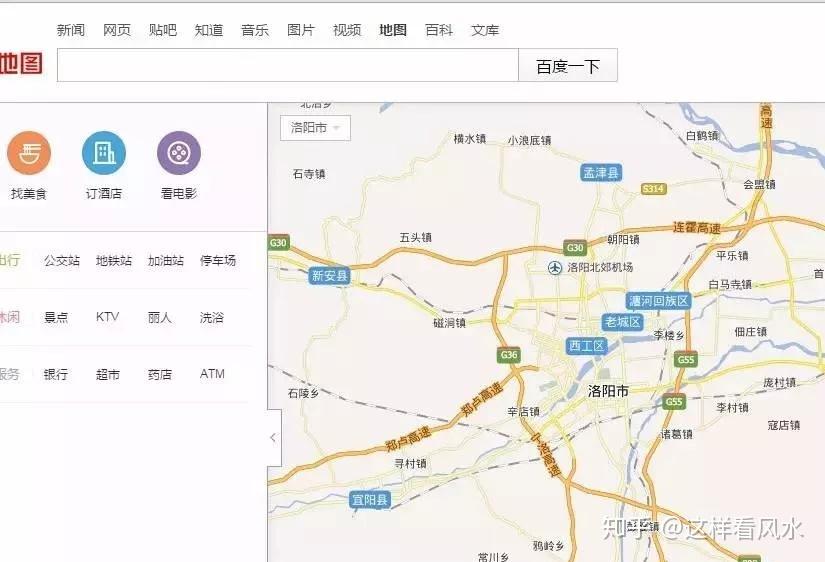Click the 李村镇 town label
The height and width of the screenshot is (562, 825).
[x=732, y=407]
